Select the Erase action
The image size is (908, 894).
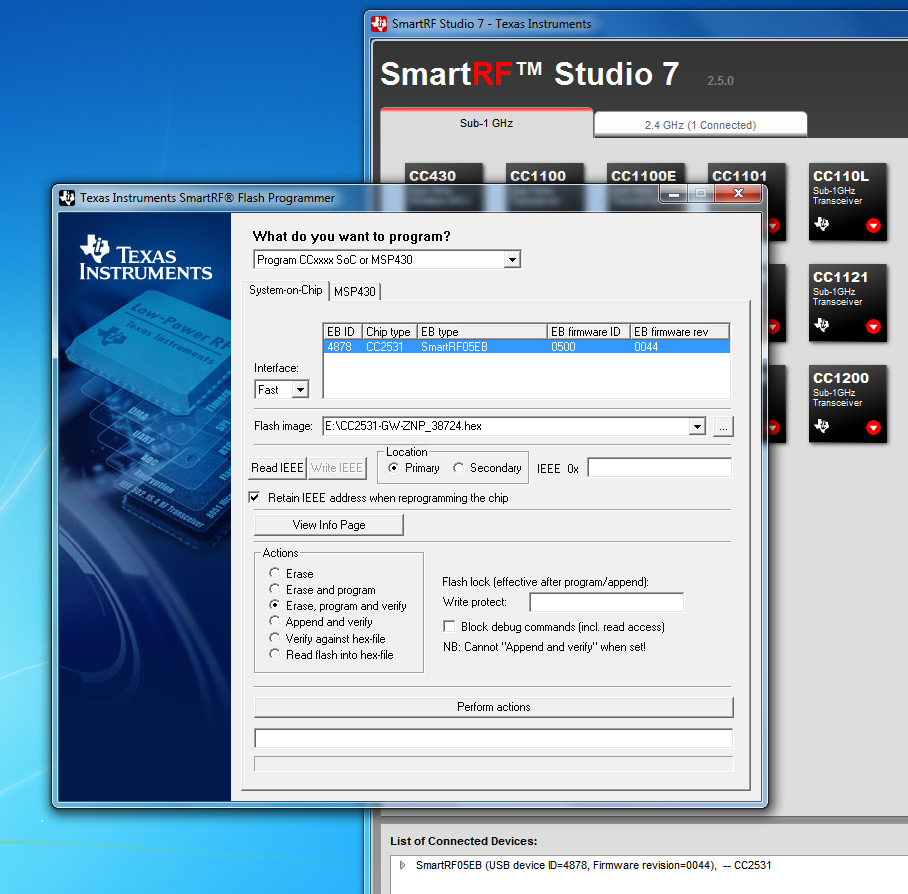(274, 573)
